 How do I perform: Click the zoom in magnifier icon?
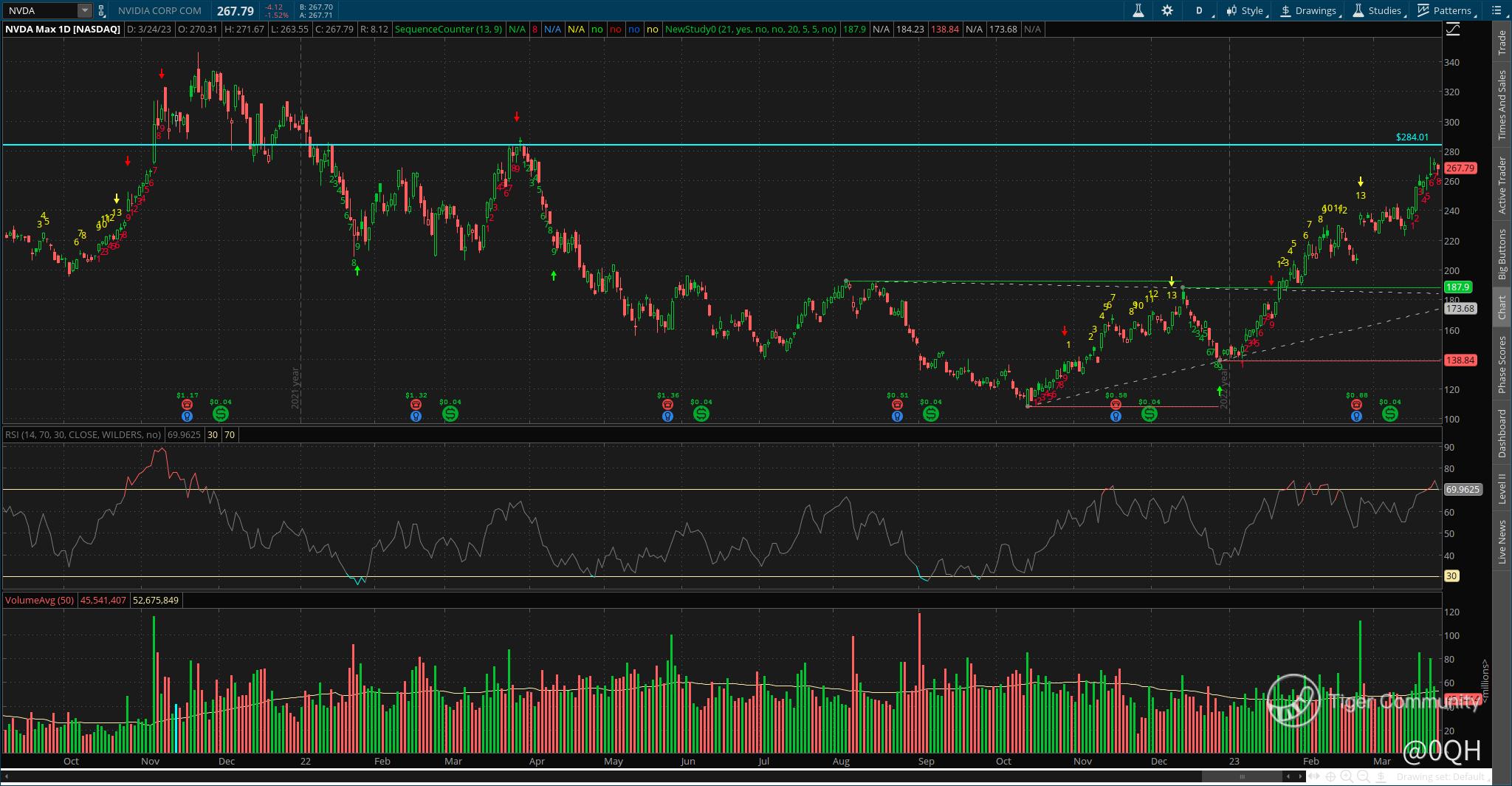(x=1347, y=777)
